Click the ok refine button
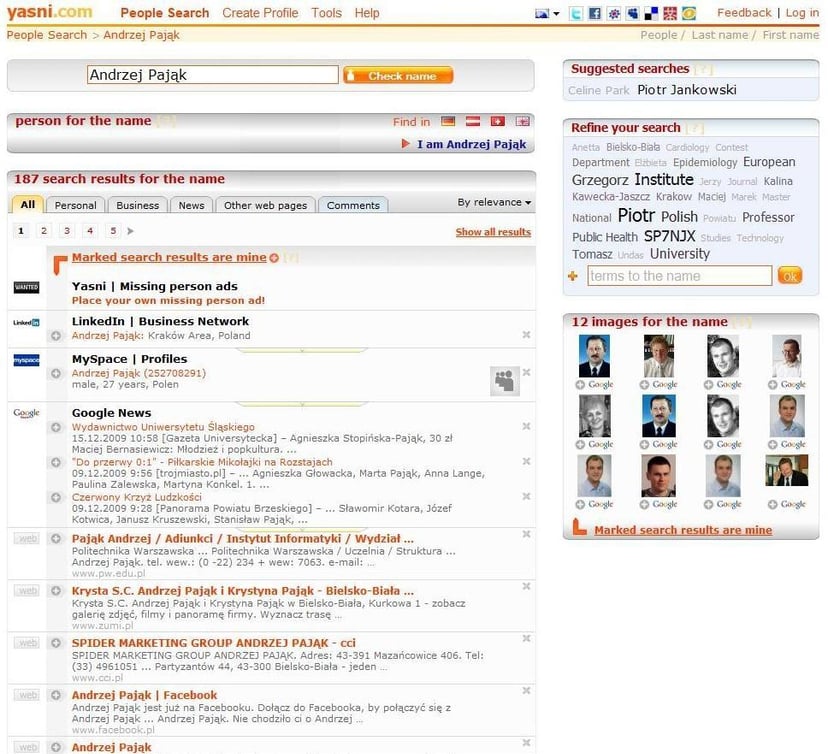 [789, 276]
